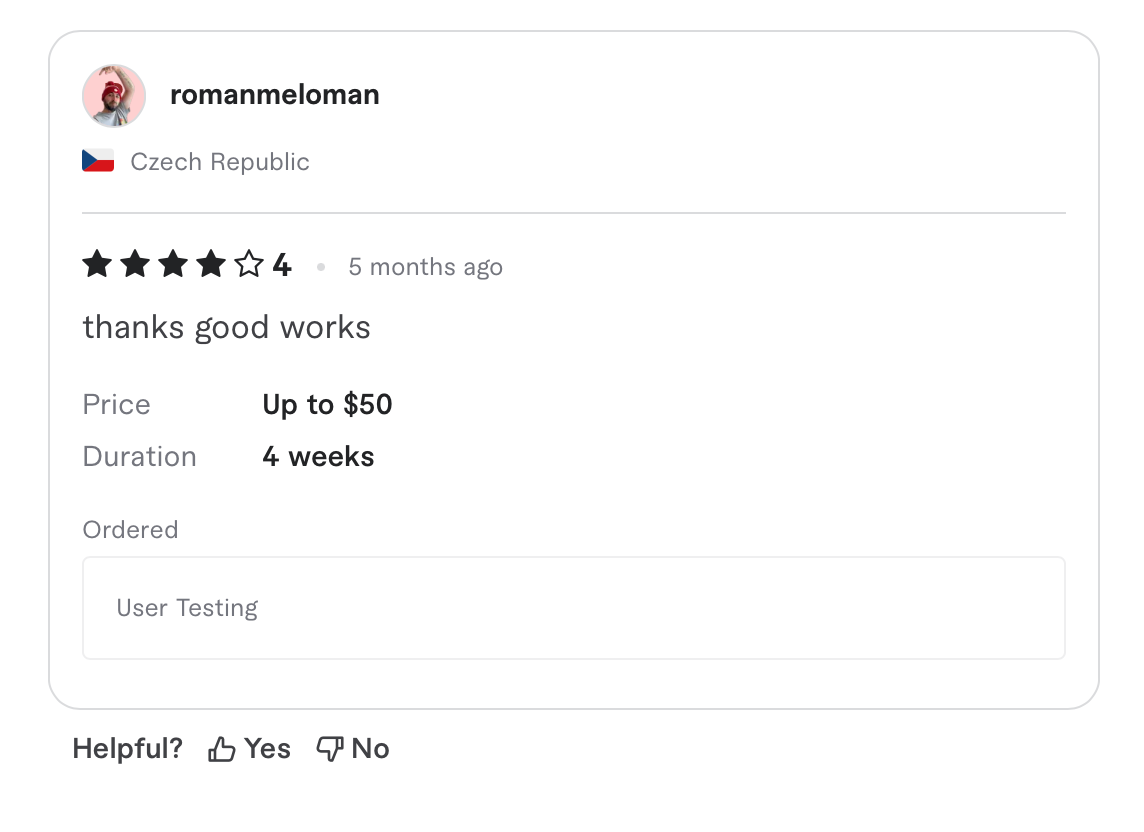Viewport: 1144px width, 832px height.
Task: Click the Czech Republic flag icon
Action: [x=97, y=160]
